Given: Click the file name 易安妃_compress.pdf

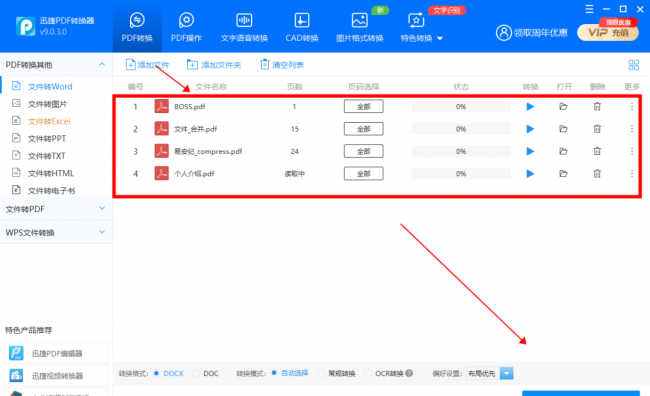Looking at the screenshot, I should pos(208,151).
